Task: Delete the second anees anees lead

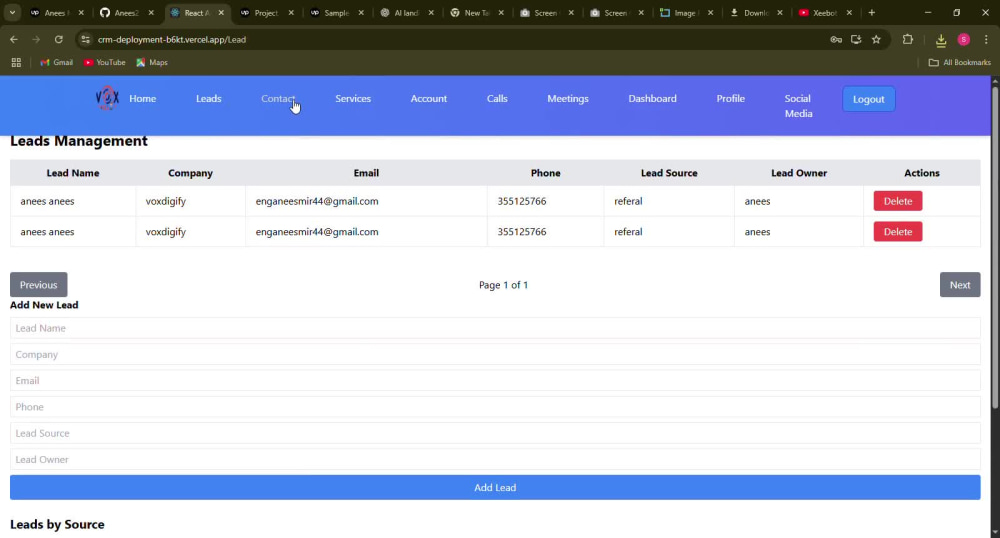Action: point(897,231)
